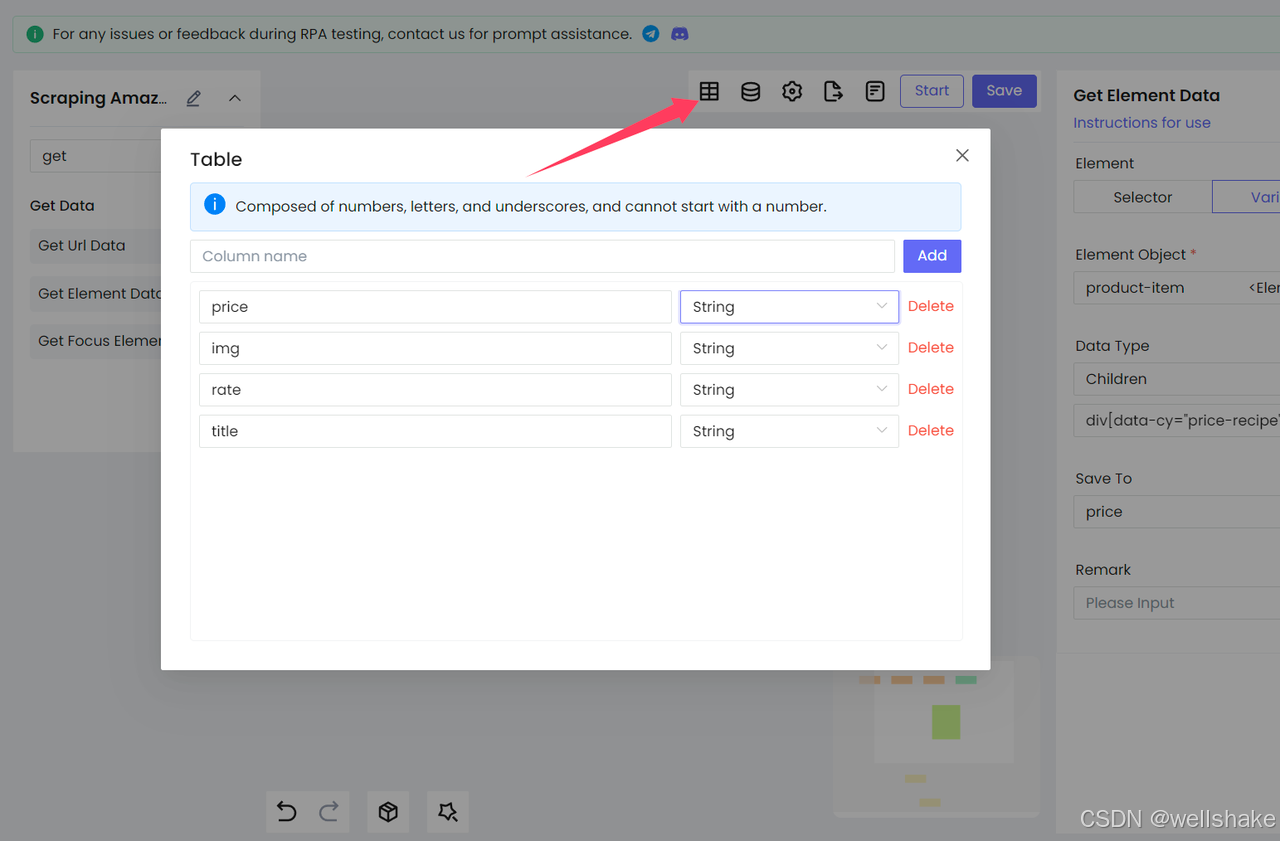
Task: Collapse the Scraping Amaz.. panel chevron
Action: [235, 98]
